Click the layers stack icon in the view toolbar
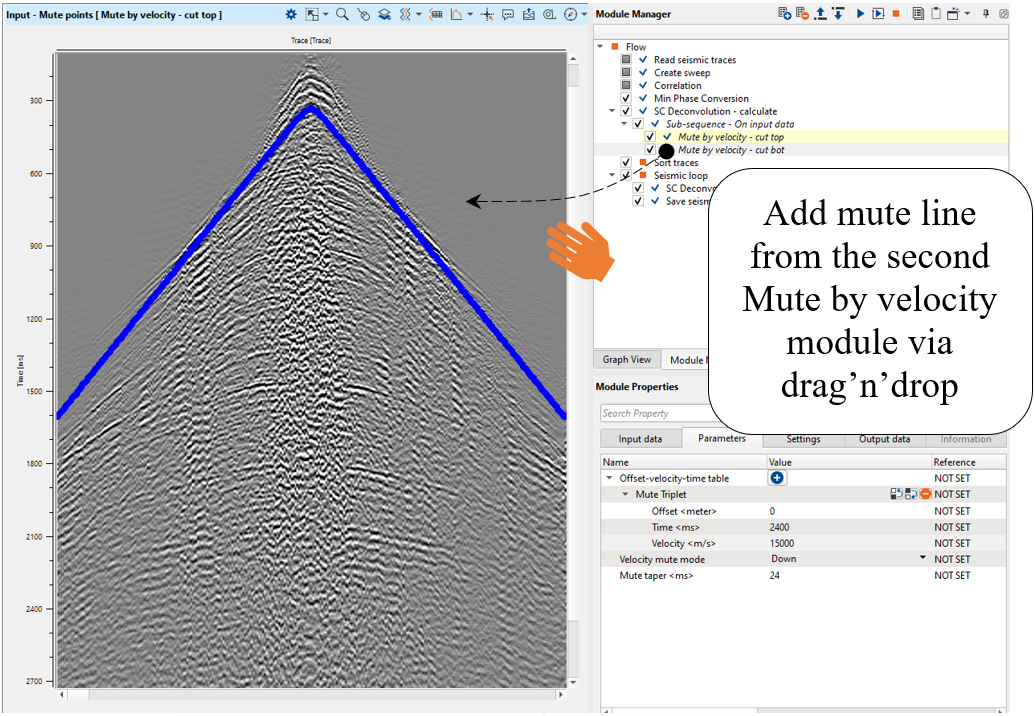Image resolution: width=1035 pixels, height=716 pixels. [x=384, y=14]
